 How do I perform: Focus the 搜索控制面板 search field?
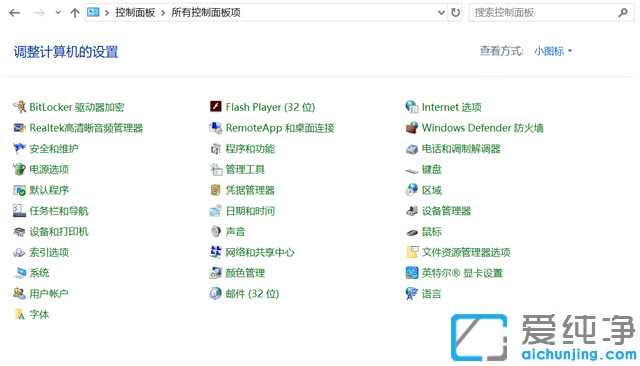coord(551,13)
